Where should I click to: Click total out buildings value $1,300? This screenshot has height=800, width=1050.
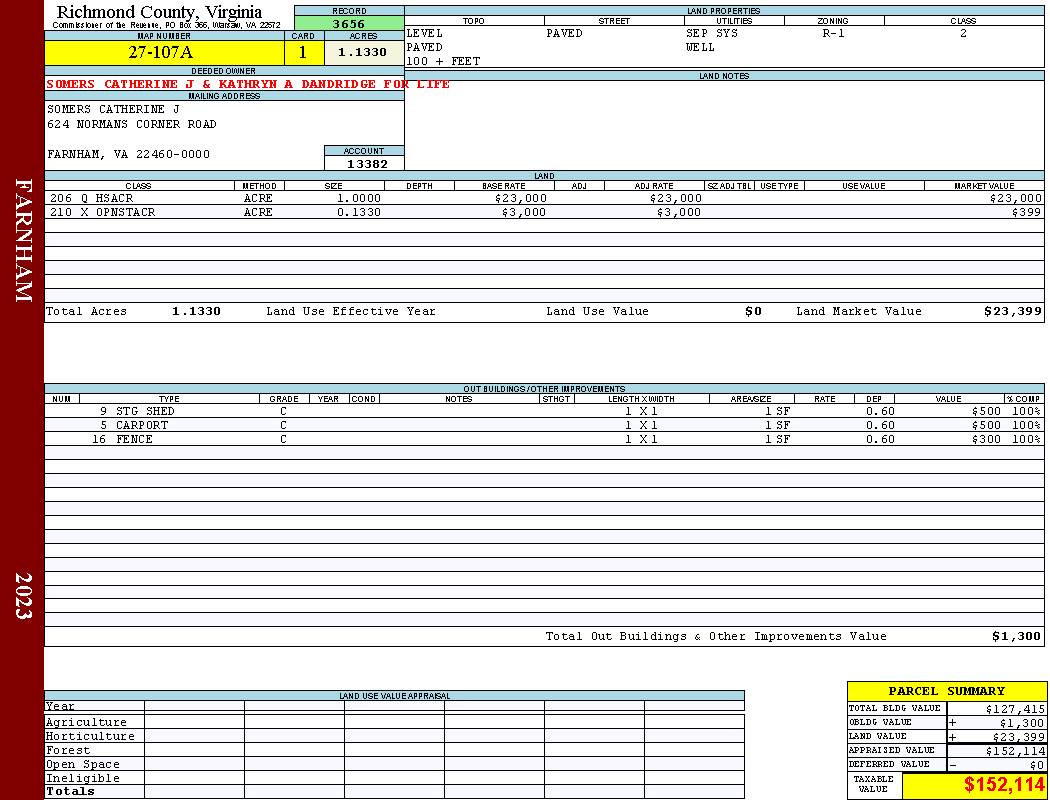1016,637
